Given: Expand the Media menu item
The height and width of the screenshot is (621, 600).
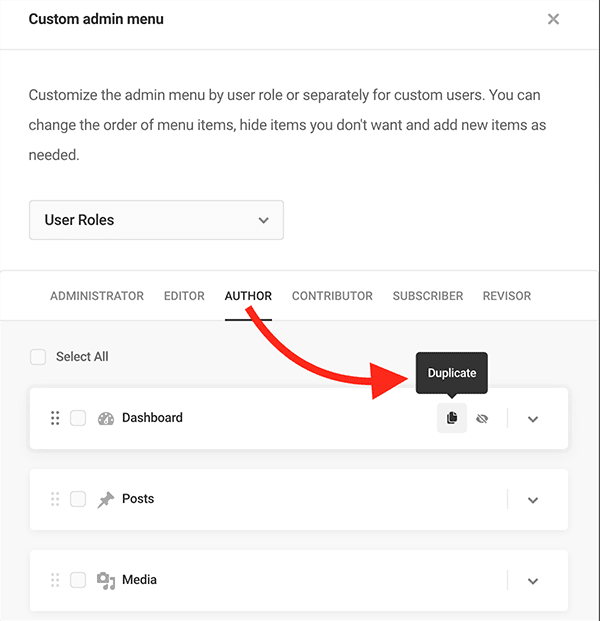Looking at the screenshot, I should (533, 581).
